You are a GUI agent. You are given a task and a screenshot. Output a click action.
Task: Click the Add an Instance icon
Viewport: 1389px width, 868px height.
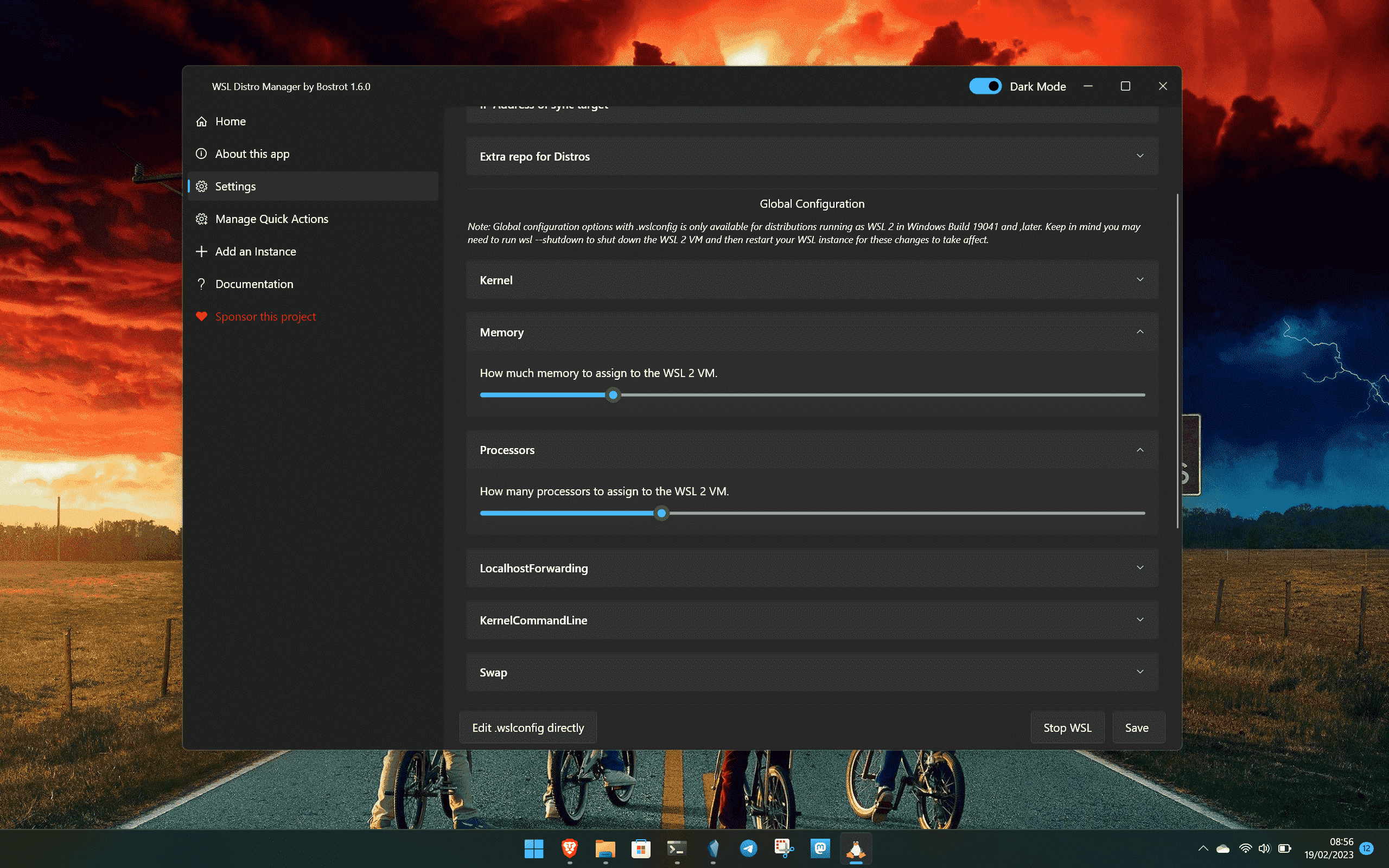pyautogui.click(x=200, y=251)
